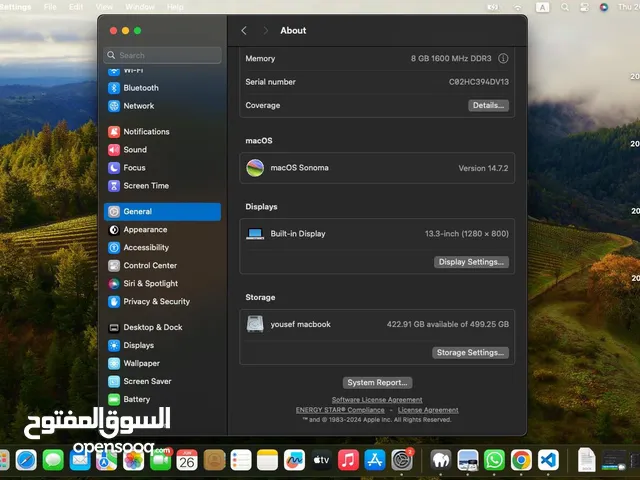Click serial number C02HC394DV13
The width and height of the screenshot is (640, 480).
pyautogui.click(x=479, y=82)
